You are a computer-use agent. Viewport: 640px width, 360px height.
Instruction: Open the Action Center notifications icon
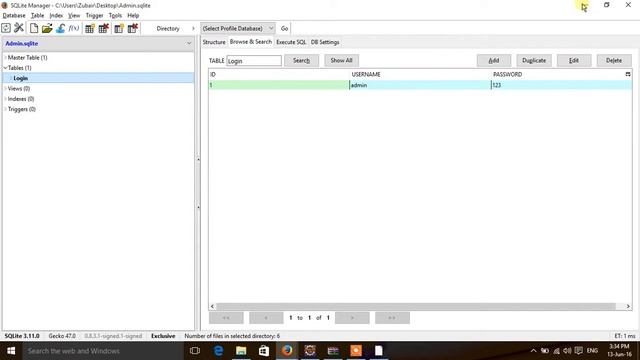point(578,351)
